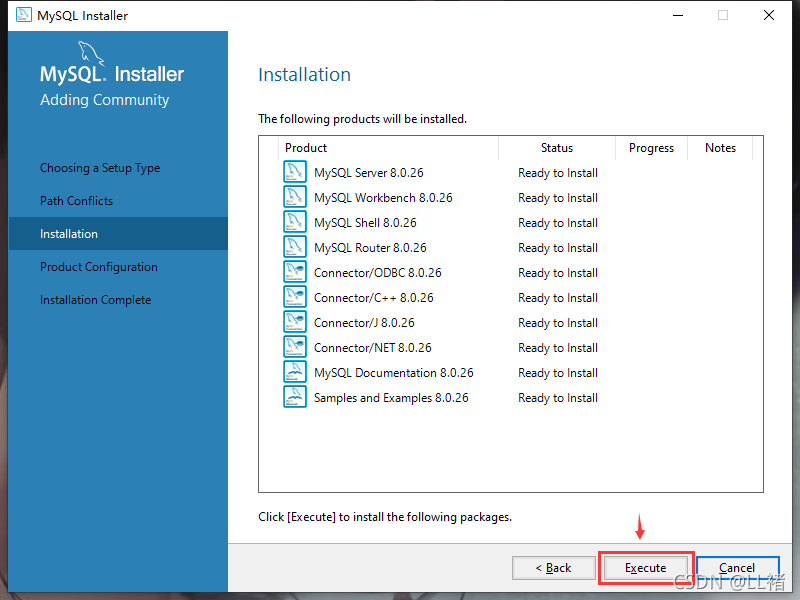Minimize the MySQL Installer window
The image size is (800, 600).
(x=678, y=15)
